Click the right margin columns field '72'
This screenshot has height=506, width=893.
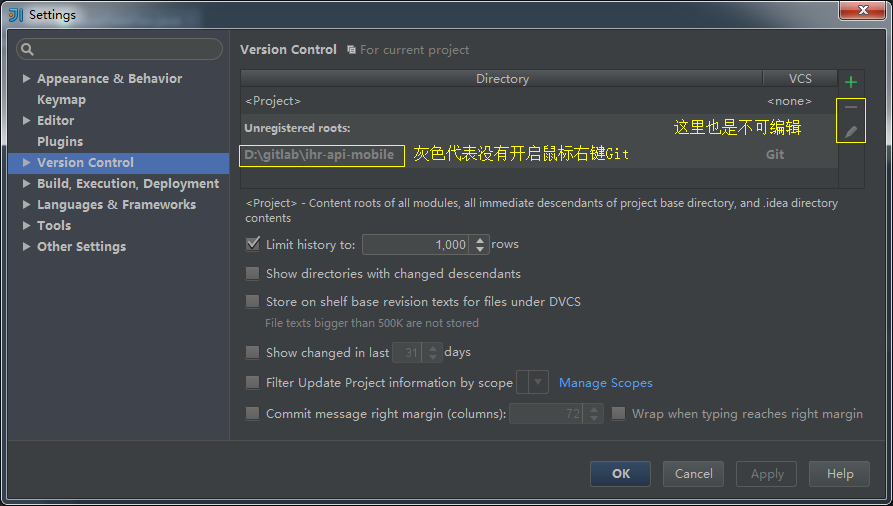click(x=547, y=414)
